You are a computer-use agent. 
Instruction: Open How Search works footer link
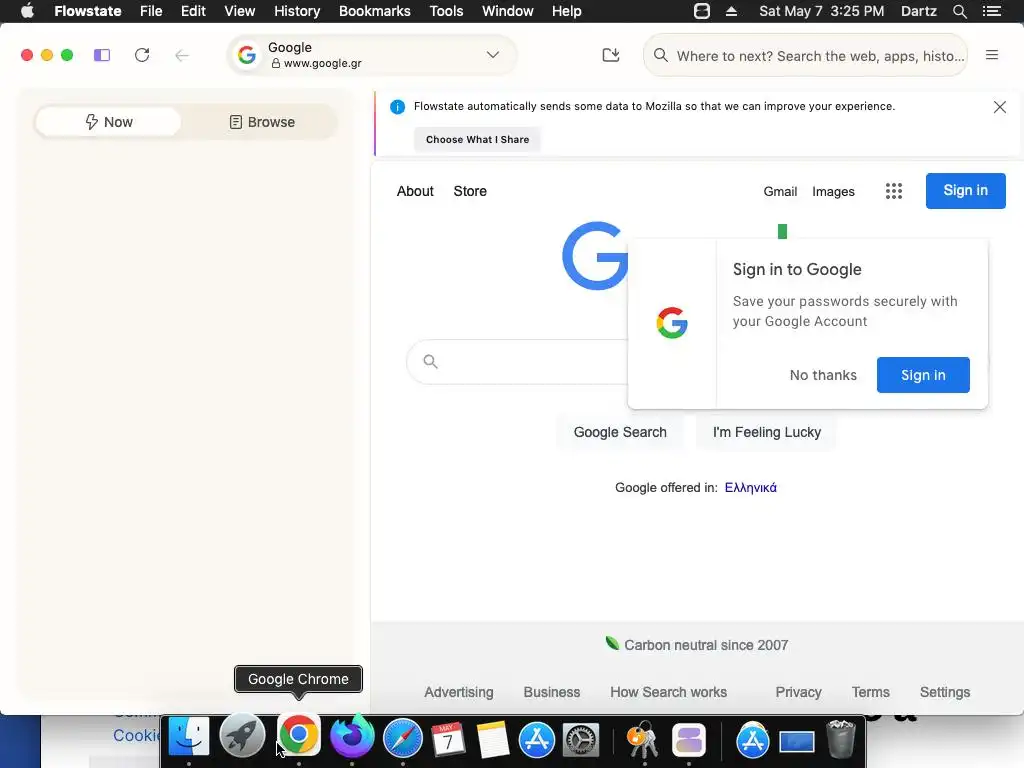coord(668,692)
